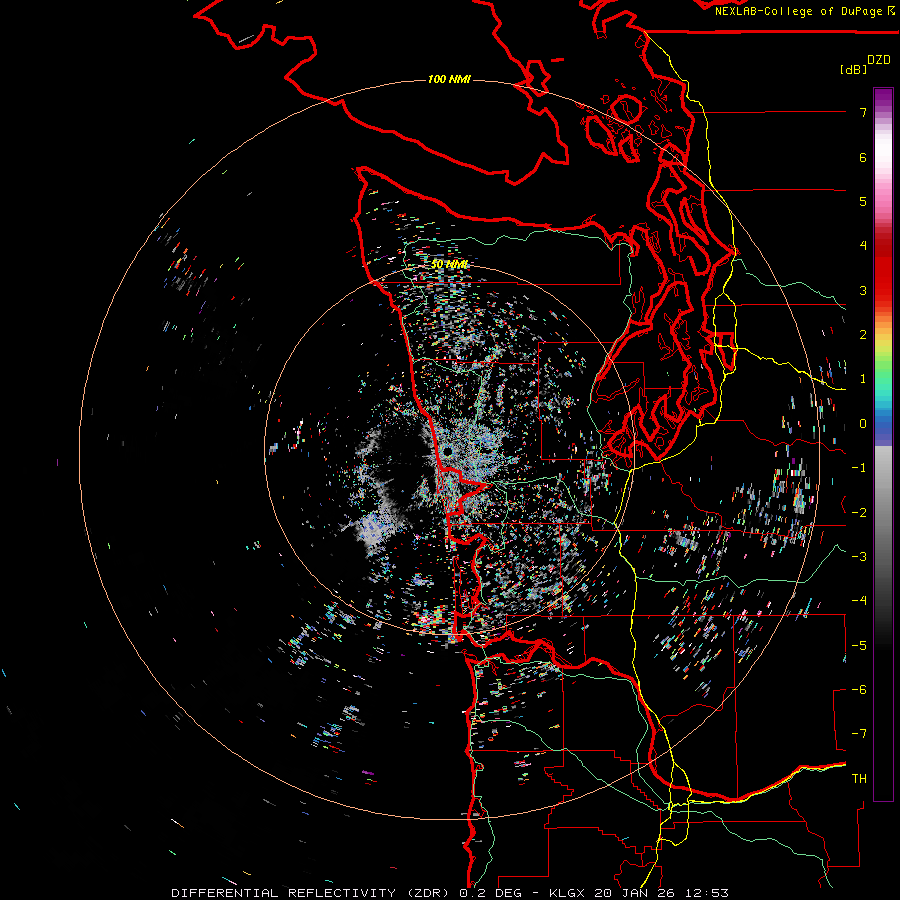Viewport: 900px width, 900px height.
Task: Click the -1 value on the scale
Action: point(859,468)
